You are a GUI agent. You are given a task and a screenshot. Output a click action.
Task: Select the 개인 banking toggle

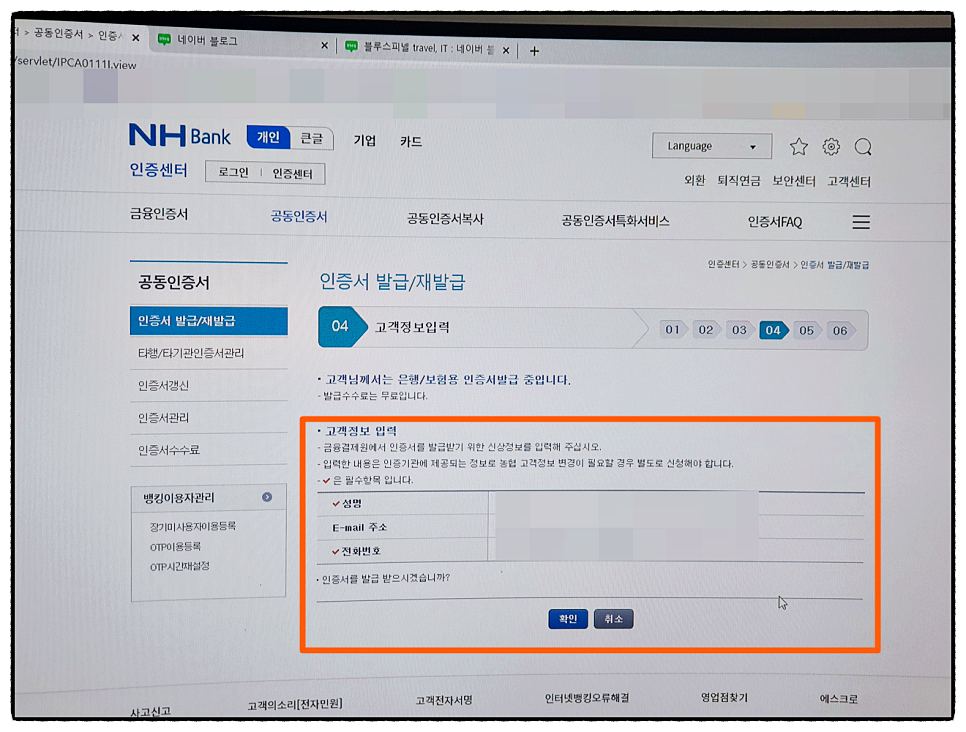pos(269,137)
